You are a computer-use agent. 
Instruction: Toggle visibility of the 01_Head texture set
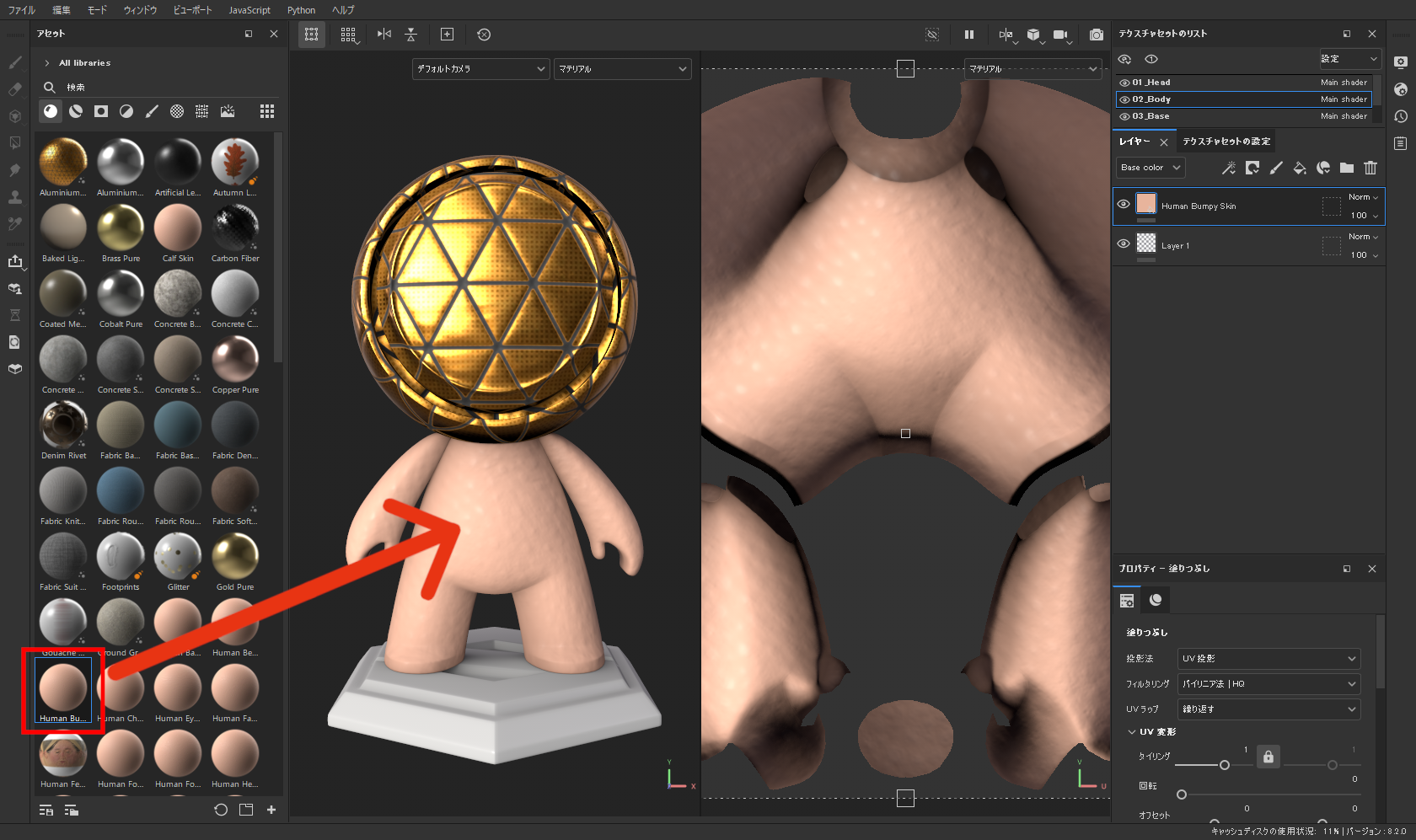pyautogui.click(x=1124, y=82)
